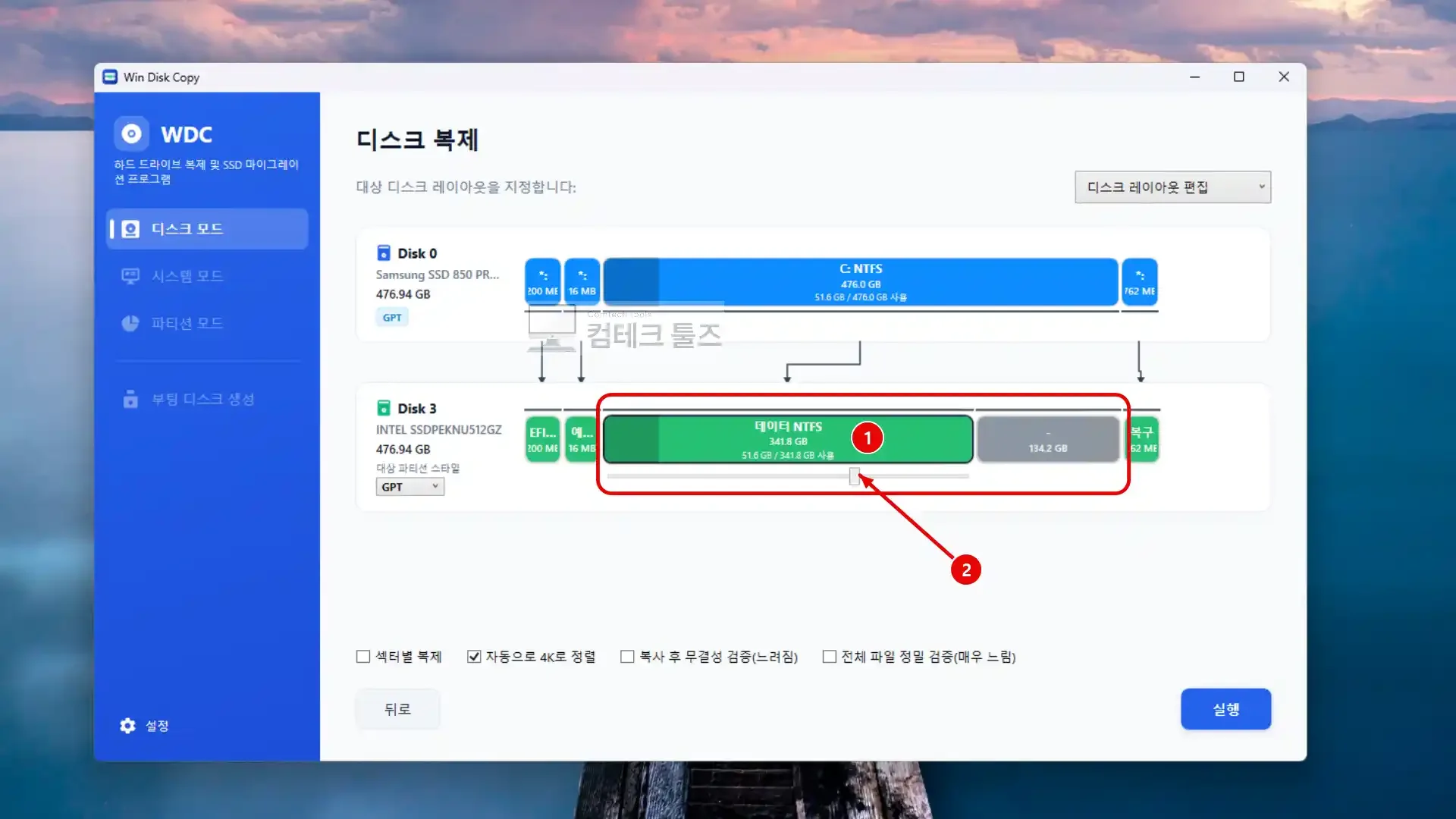The height and width of the screenshot is (819, 1456).
Task: Enable 전체 파일 정밀 검증 checkbox
Action: (830, 657)
